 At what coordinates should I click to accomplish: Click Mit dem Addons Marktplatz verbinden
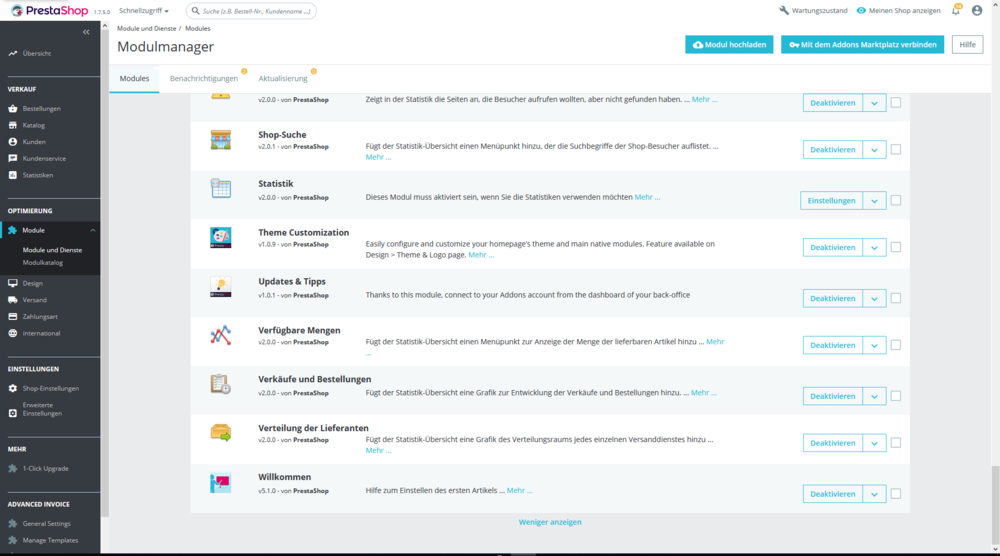click(862, 45)
